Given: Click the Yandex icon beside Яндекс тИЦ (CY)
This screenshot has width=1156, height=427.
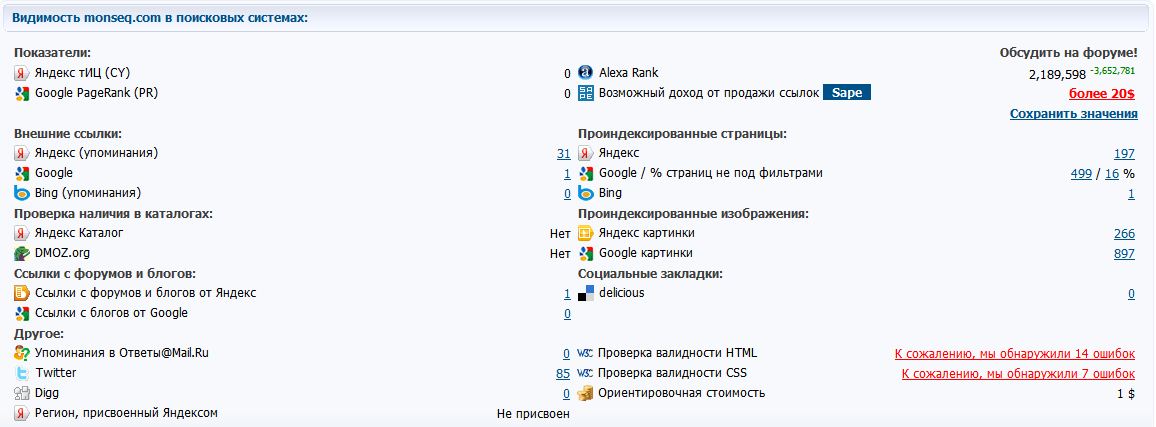Looking at the screenshot, I should click(22, 73).
